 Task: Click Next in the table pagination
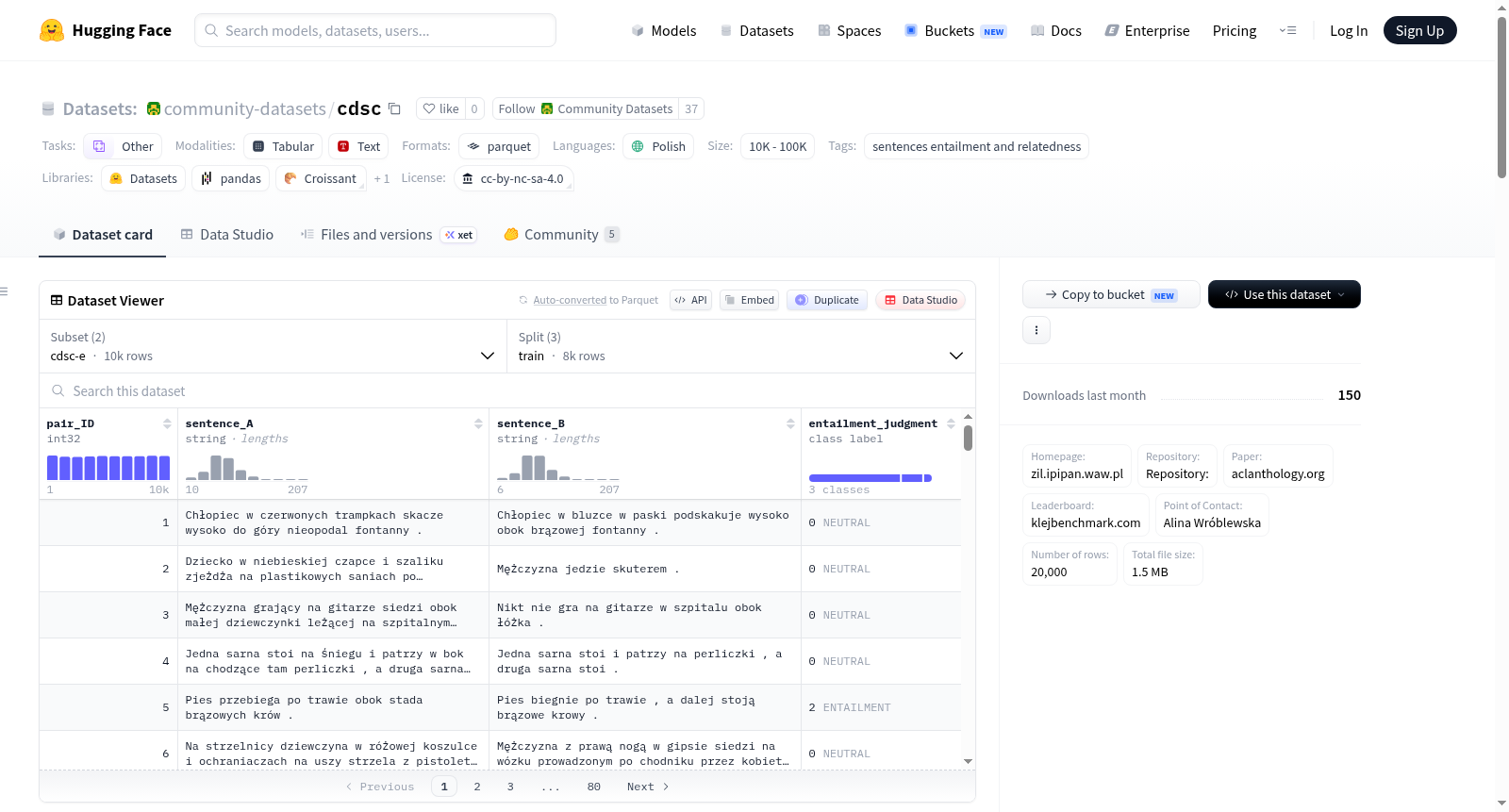[x=648, y=787]
